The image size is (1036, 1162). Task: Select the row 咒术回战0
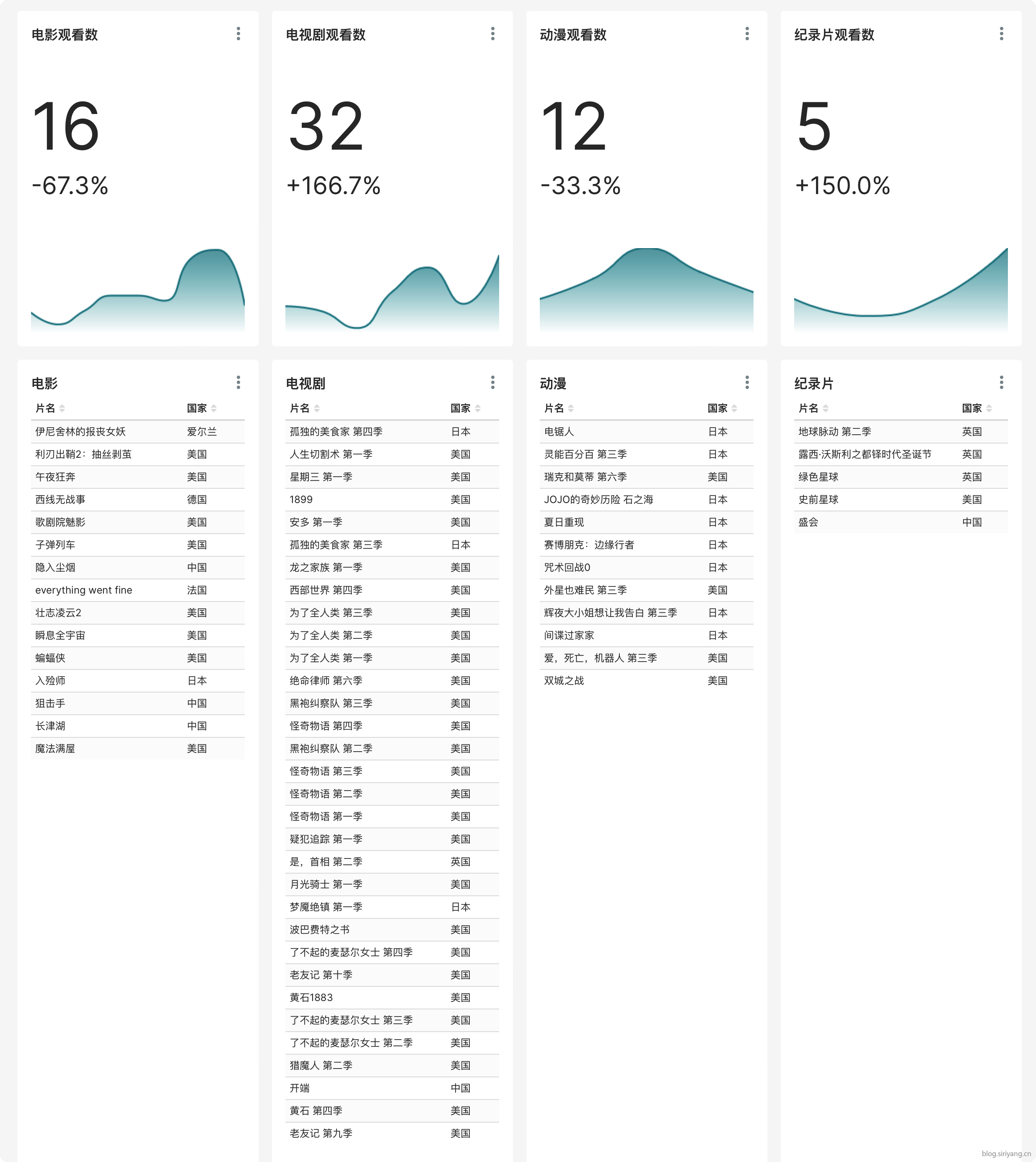click(647, 568)
